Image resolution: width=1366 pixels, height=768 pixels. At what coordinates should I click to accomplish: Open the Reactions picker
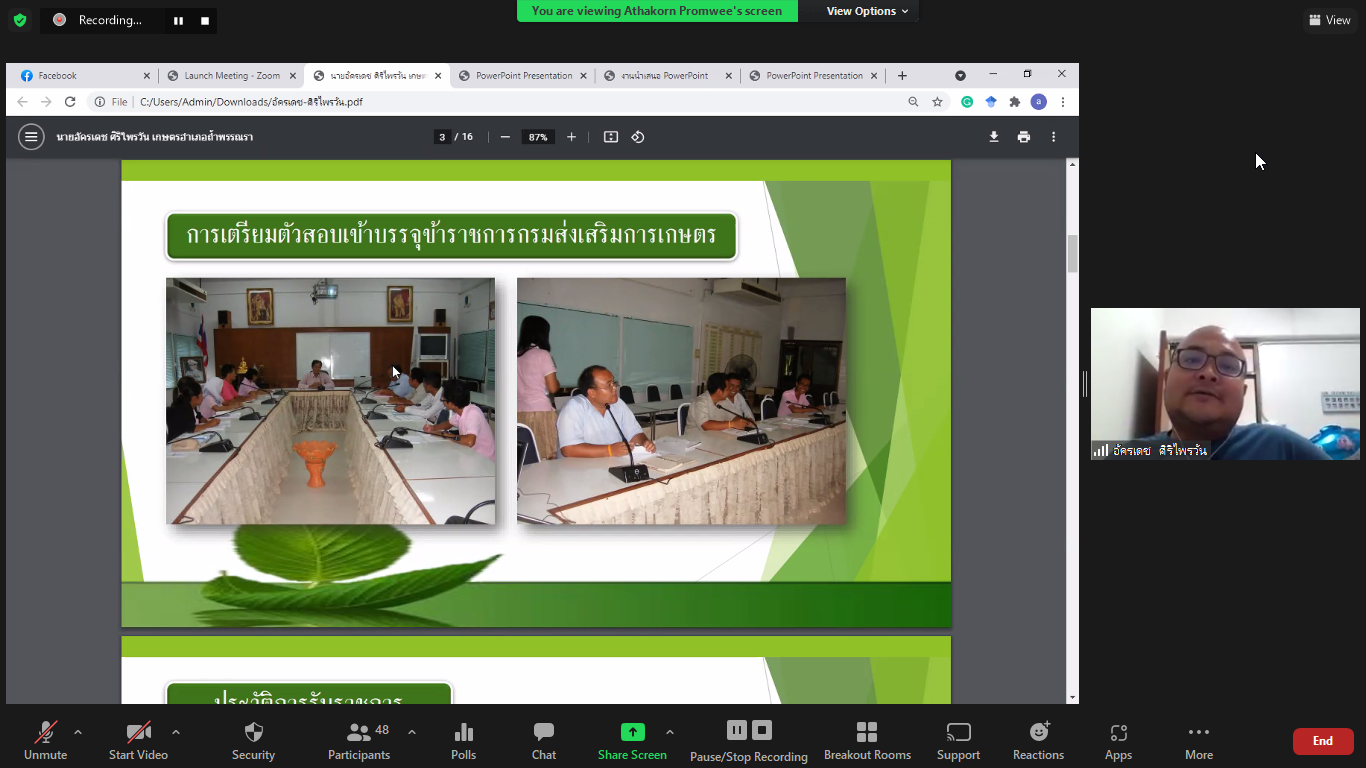[1038, 740]
